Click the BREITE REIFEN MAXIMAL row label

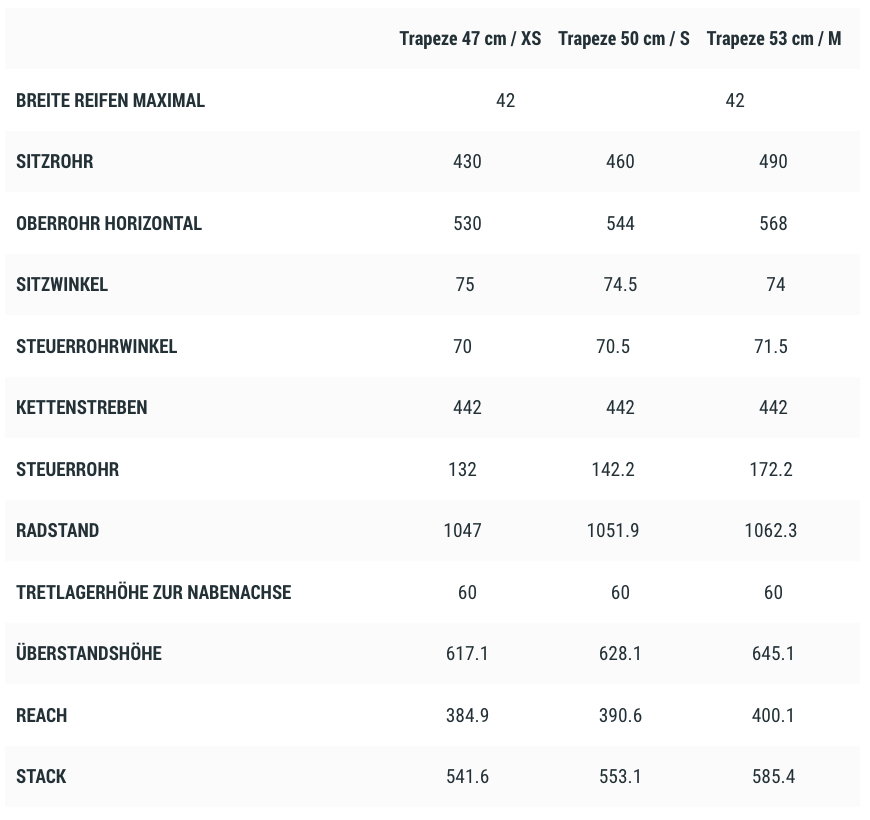pyautogui.click(x=110, y=101)
